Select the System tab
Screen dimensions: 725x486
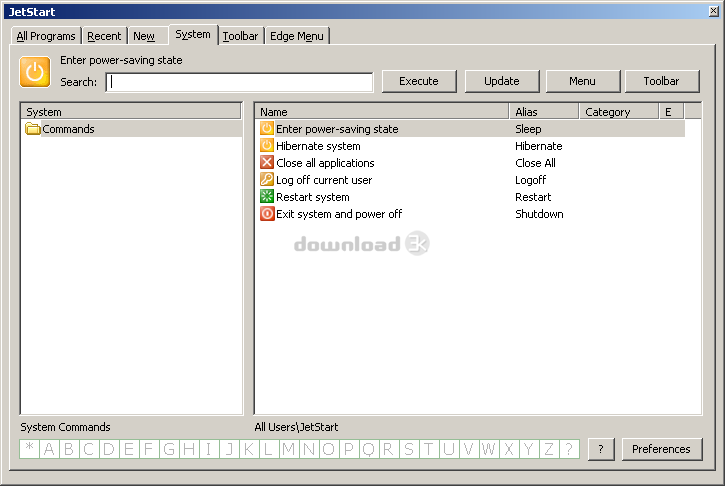pos(193,34)
